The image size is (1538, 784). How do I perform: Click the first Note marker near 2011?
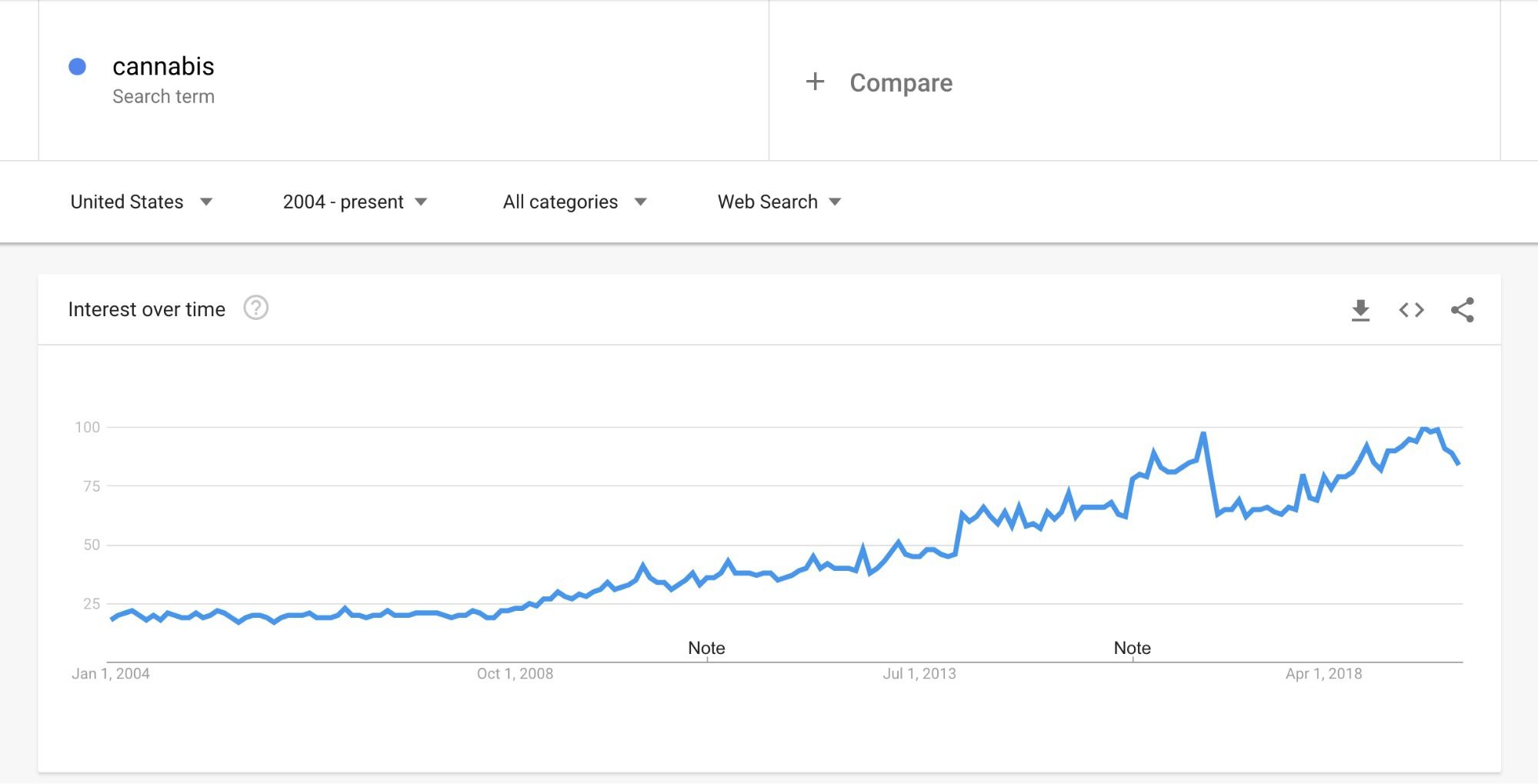point(706,648)
